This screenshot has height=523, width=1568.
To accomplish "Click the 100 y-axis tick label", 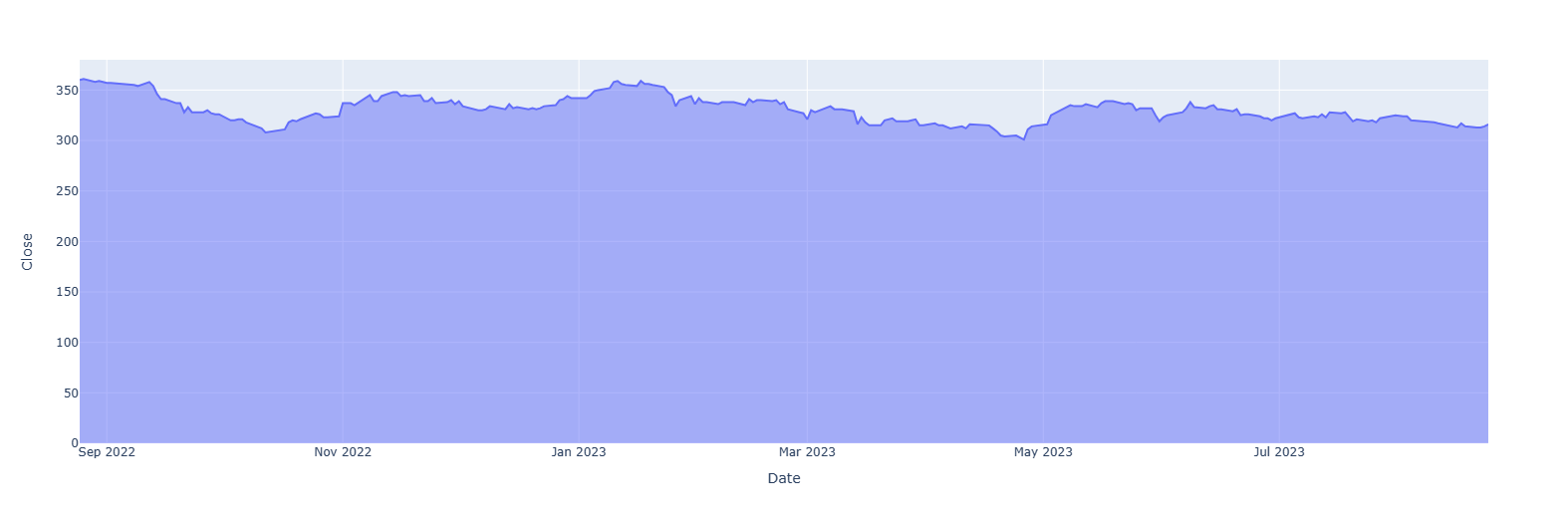I will pos(67,343).
